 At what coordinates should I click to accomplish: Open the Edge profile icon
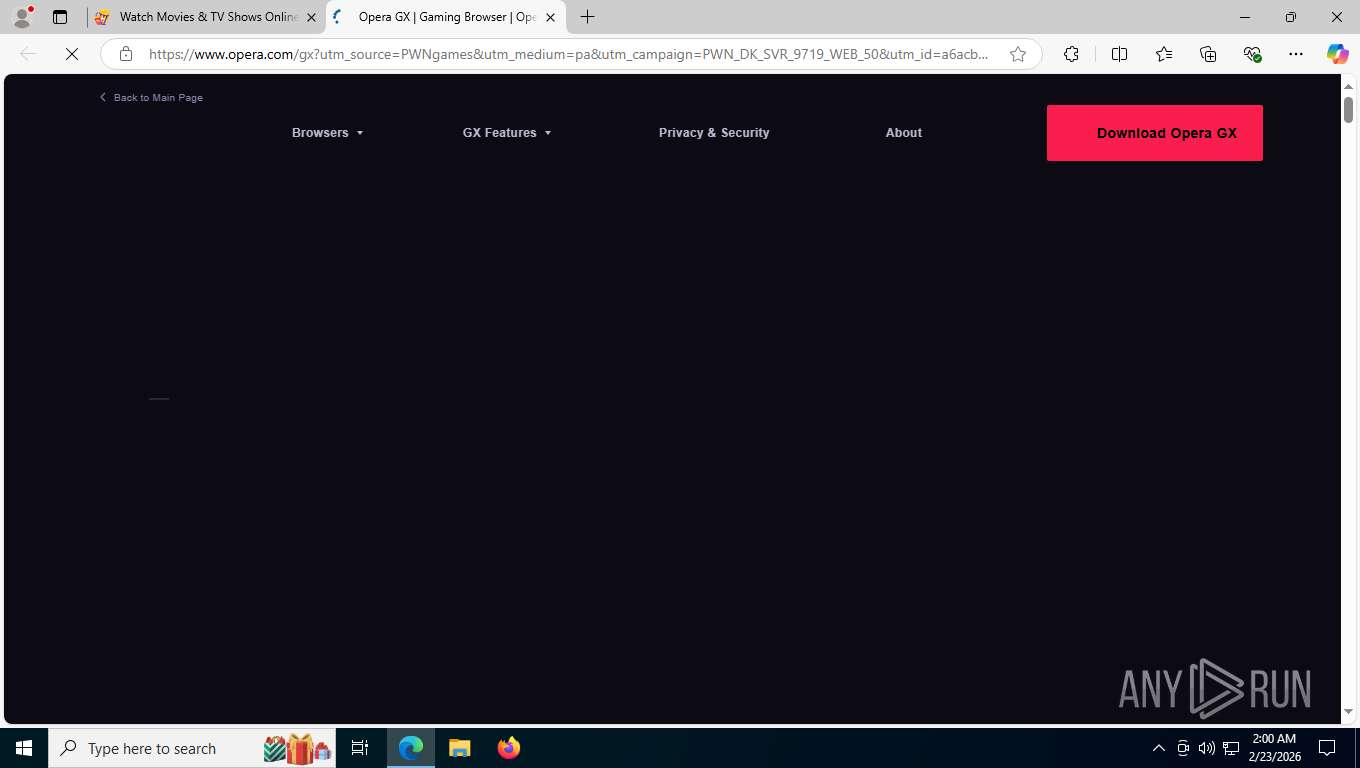tap(22, 17)
